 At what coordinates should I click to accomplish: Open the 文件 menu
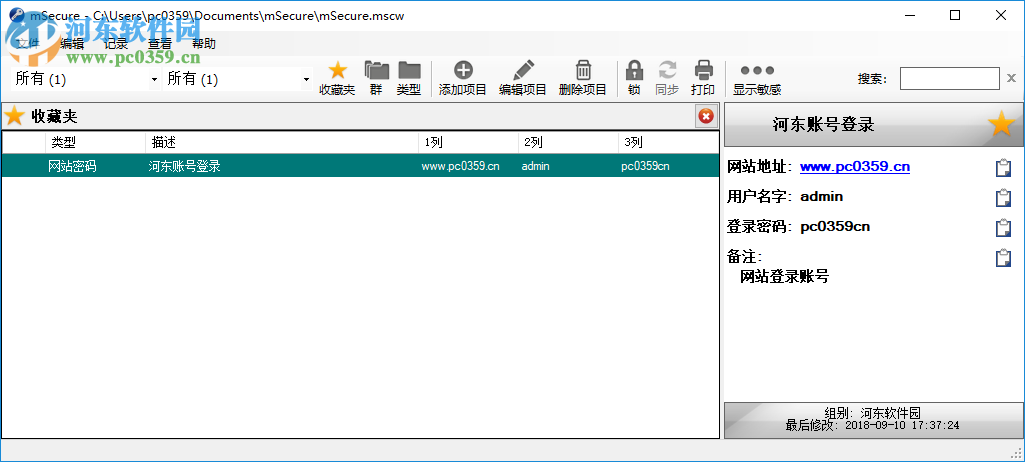(28, 44)
